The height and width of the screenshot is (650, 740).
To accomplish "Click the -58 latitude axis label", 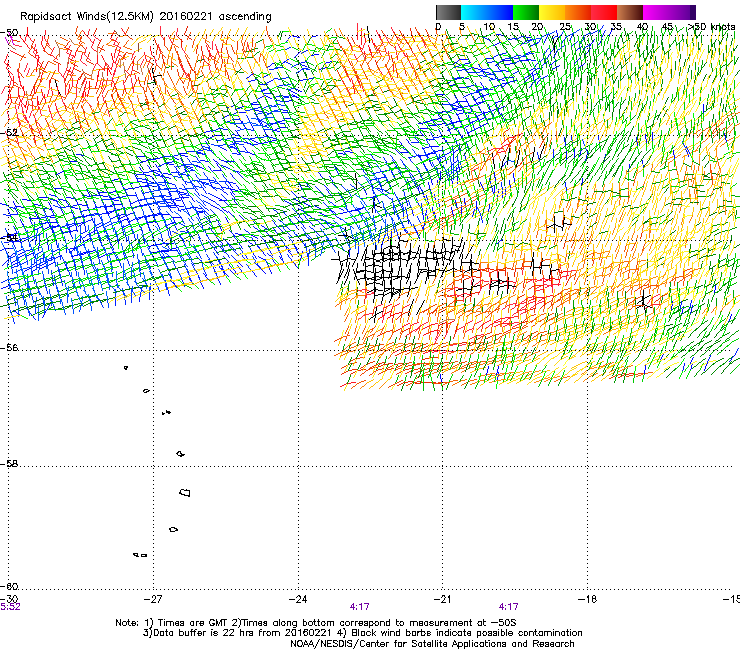I will click(x=9, y=464).
